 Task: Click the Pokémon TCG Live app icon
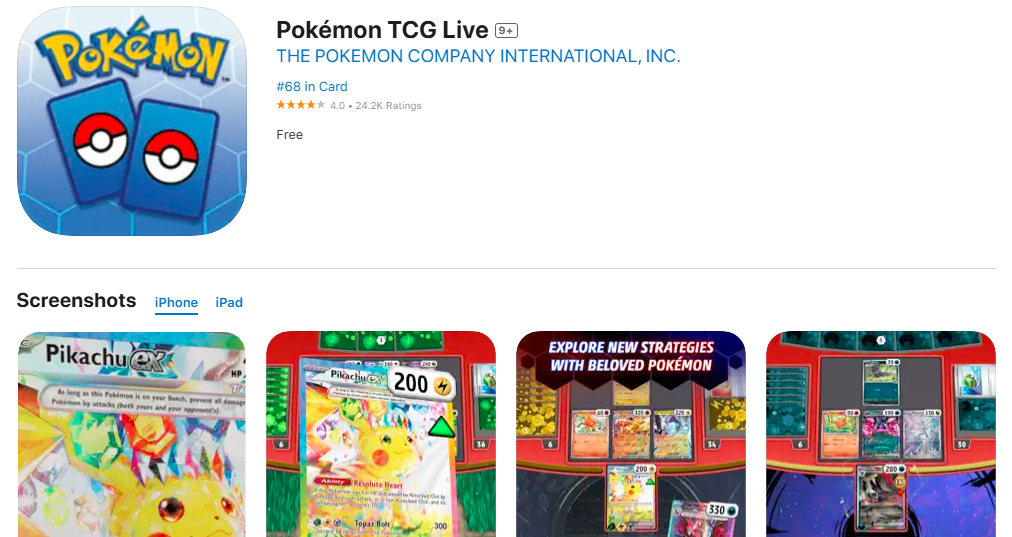point(132,121)
